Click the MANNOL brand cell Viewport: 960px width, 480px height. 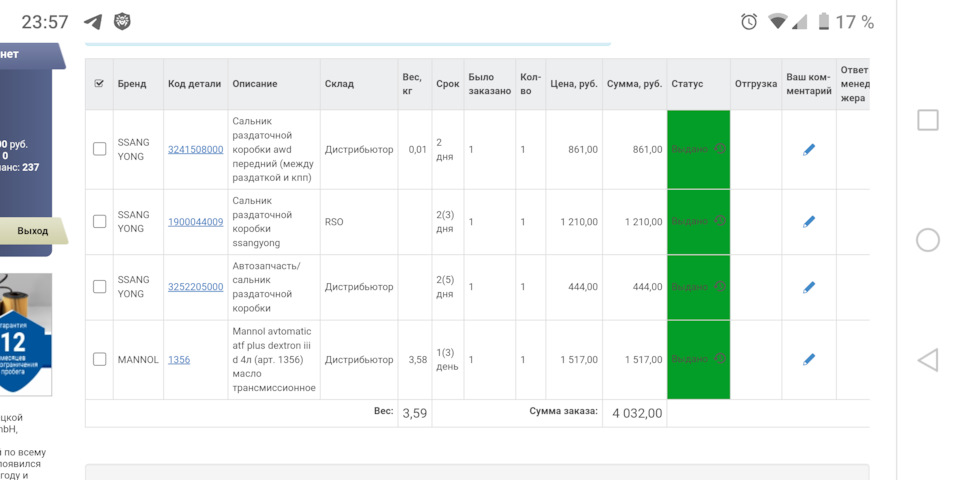point(138,359)
